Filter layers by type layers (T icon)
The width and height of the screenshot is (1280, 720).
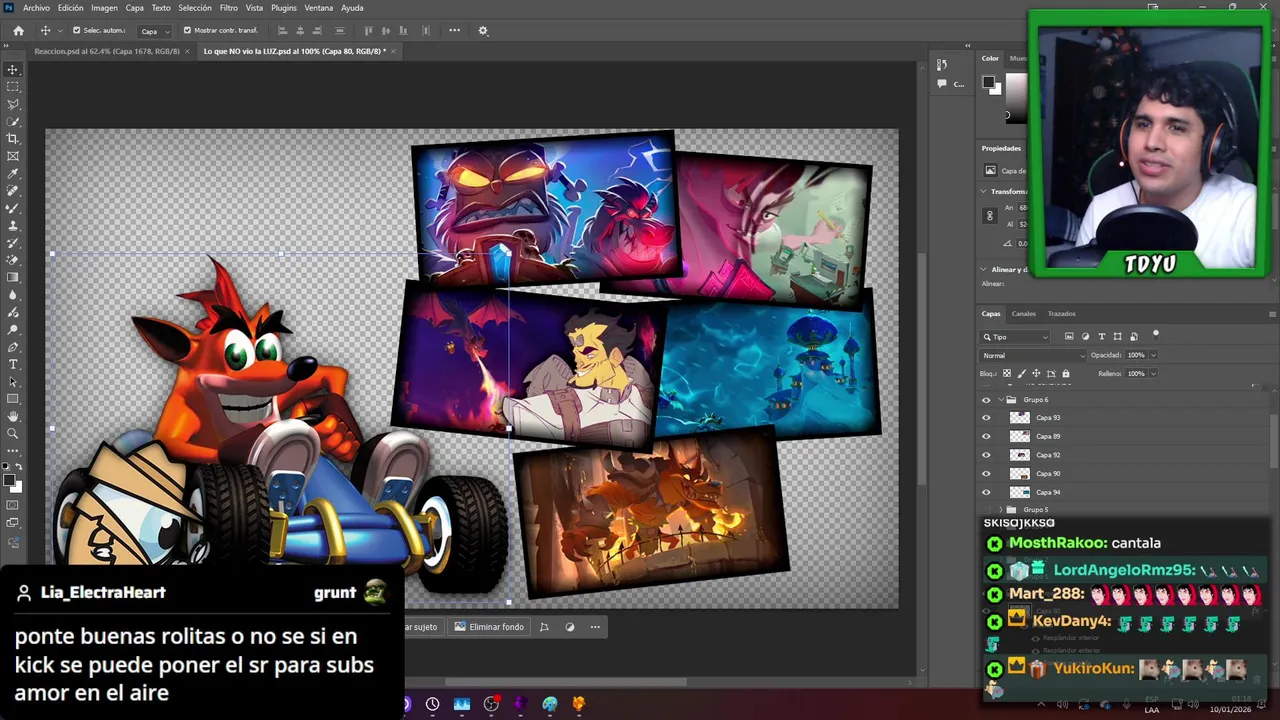coord(1102,337)
